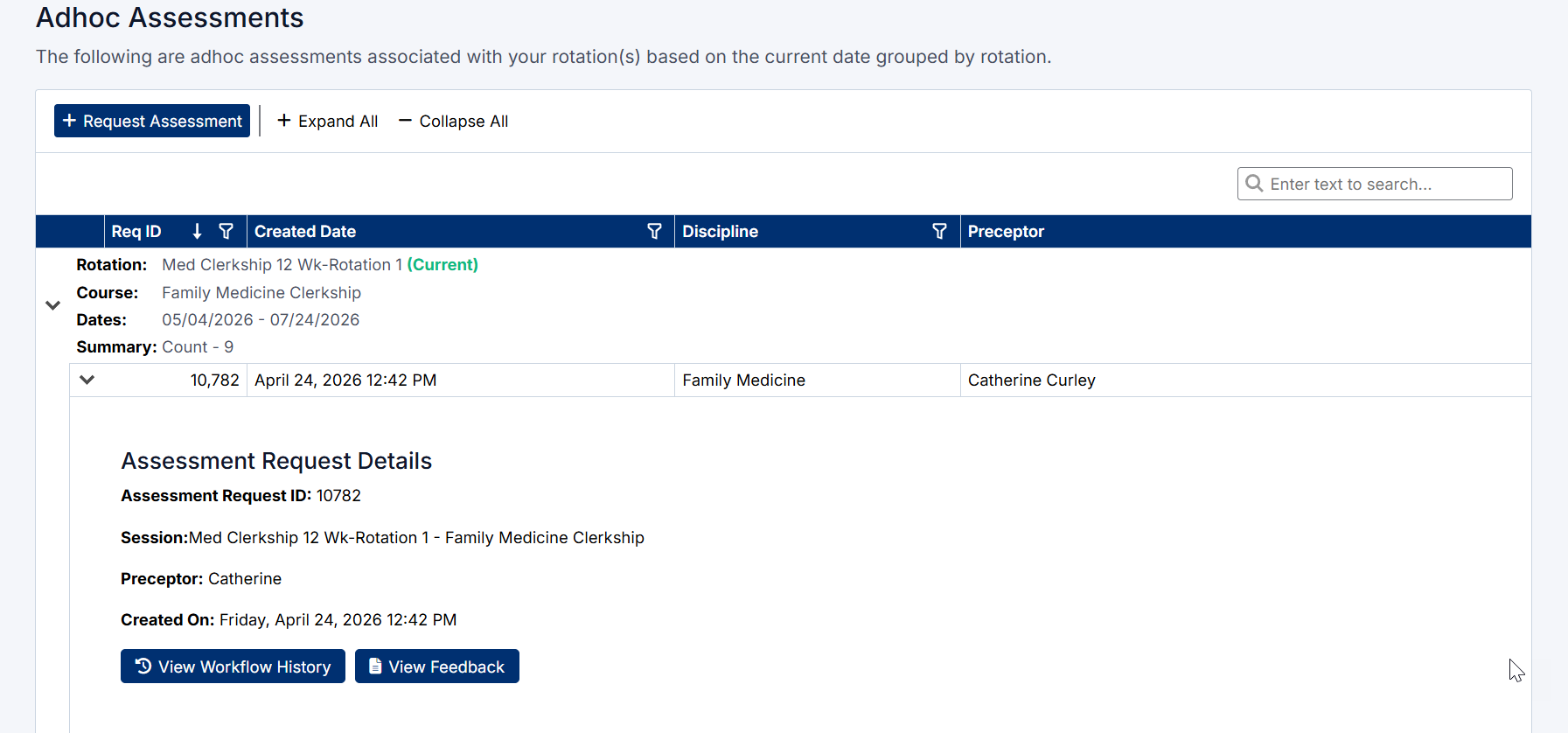Sort by the Req ID column header
The width and height of the screenshot is (1568, 733).
(x=136, y=231)
